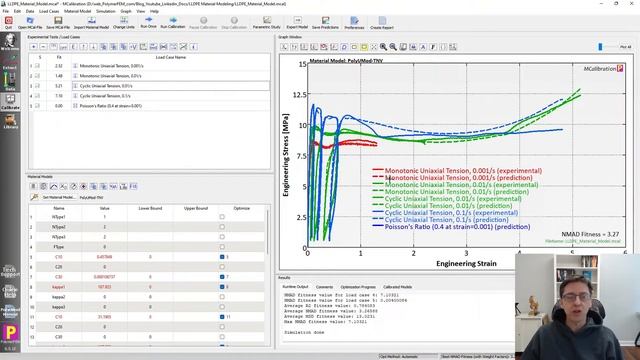The height and width of the screenshot is (360, 640).
Task: Open the Graph menu
Action: point(126,11)
